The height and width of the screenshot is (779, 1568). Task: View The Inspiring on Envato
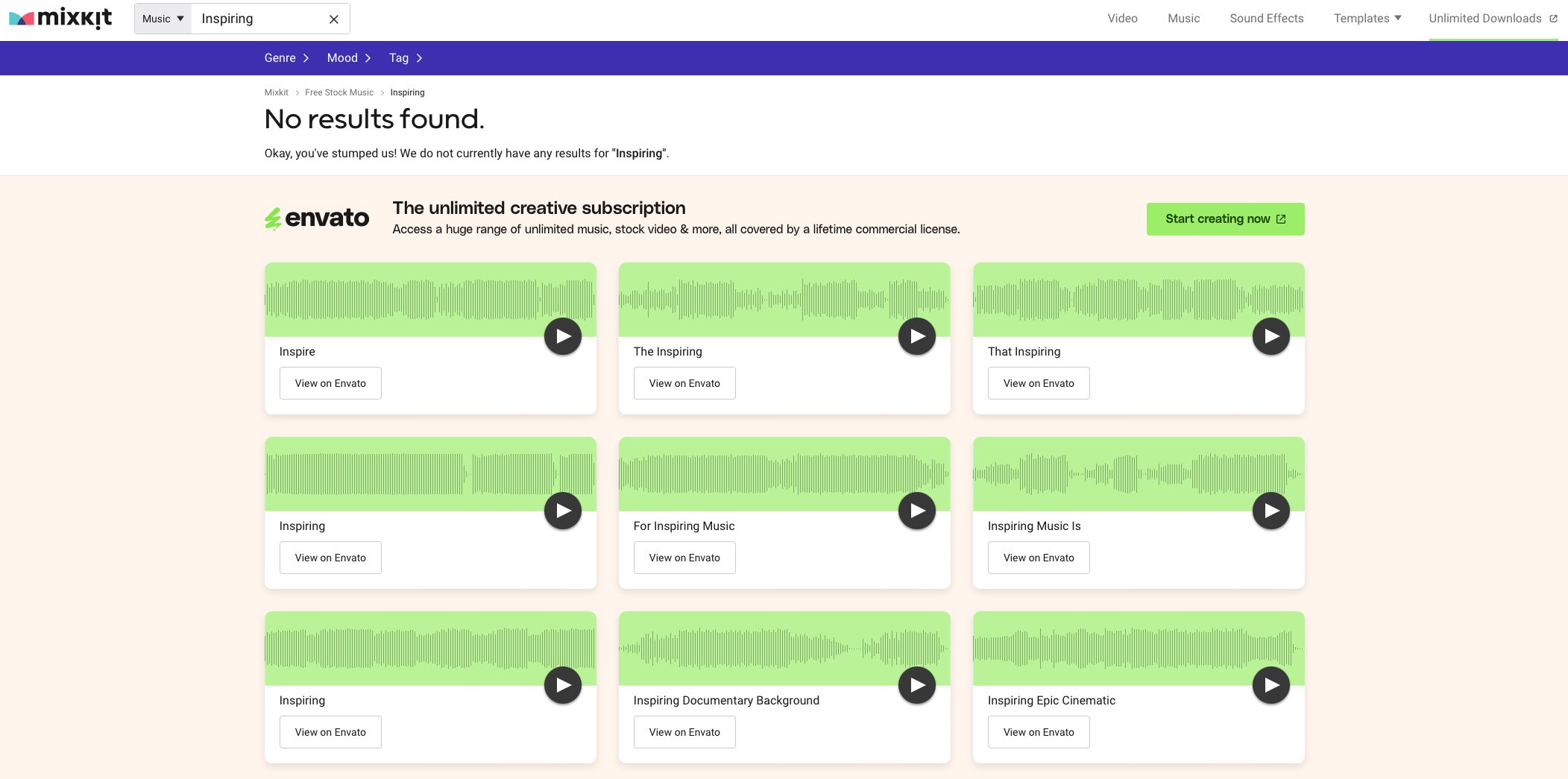click(x=684, y=383)
